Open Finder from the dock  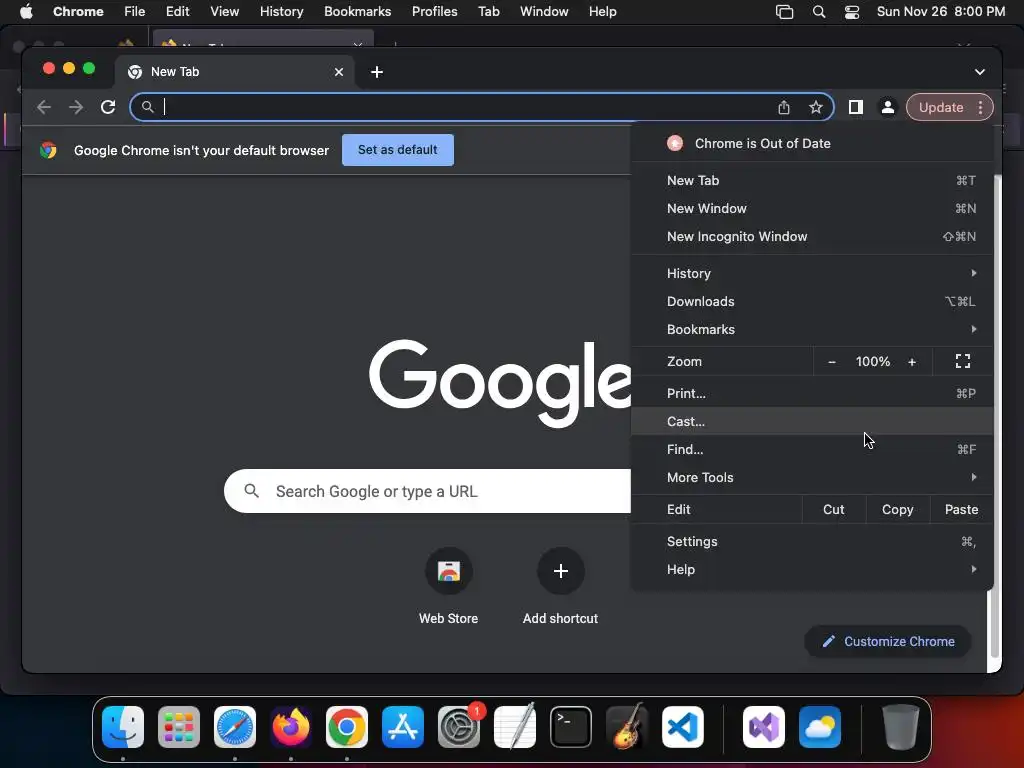coord(123,727)
